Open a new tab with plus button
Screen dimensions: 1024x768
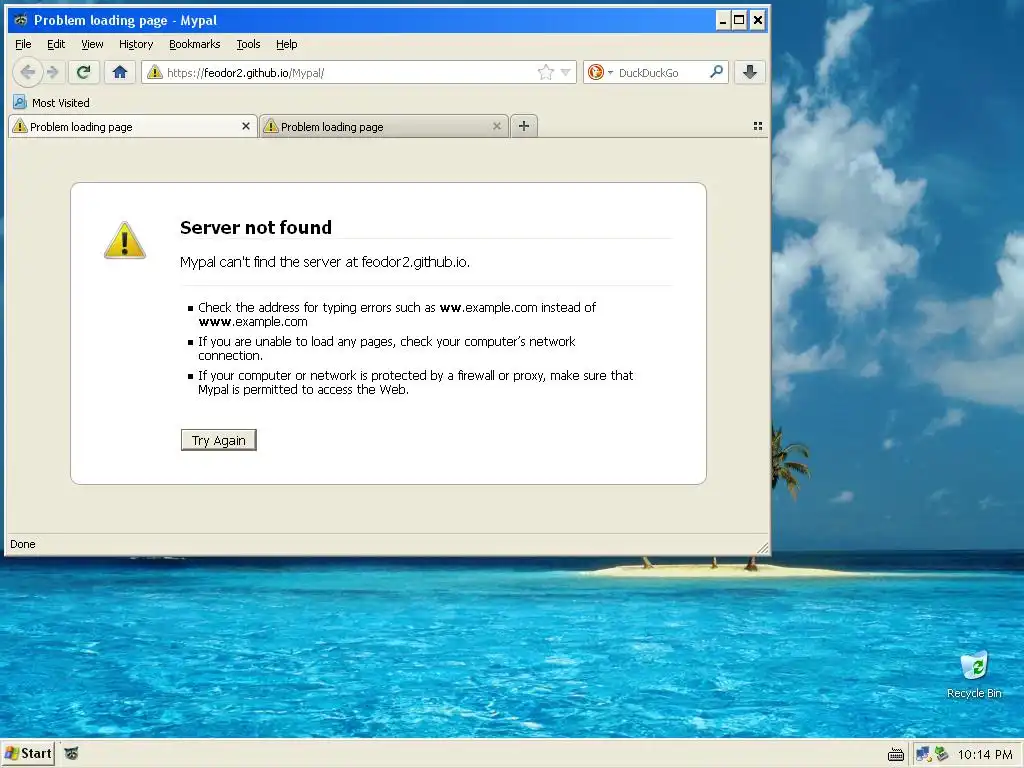524,126
